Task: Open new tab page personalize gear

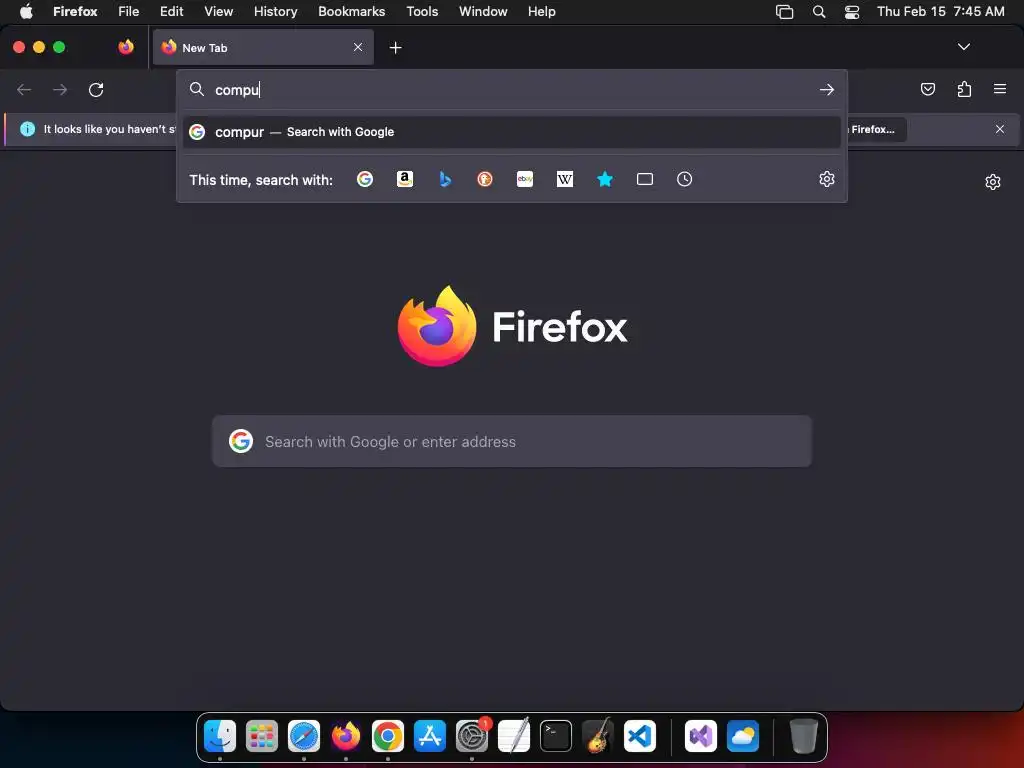Action: [993, 182]
